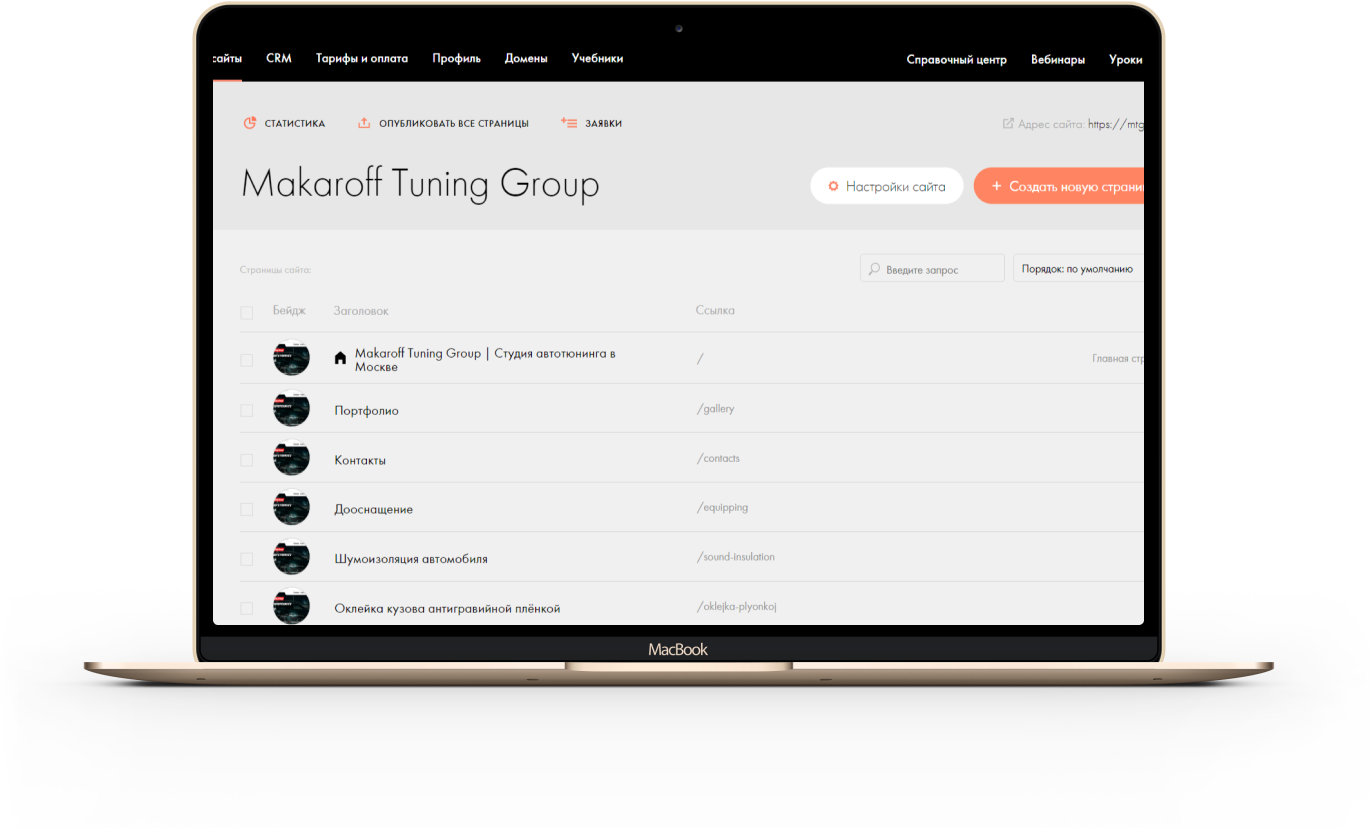Open the Makaroff Tuning Group | Студия автотюнинга title
The height and width of the screenshot is (828, 1369).
[485, 360]
